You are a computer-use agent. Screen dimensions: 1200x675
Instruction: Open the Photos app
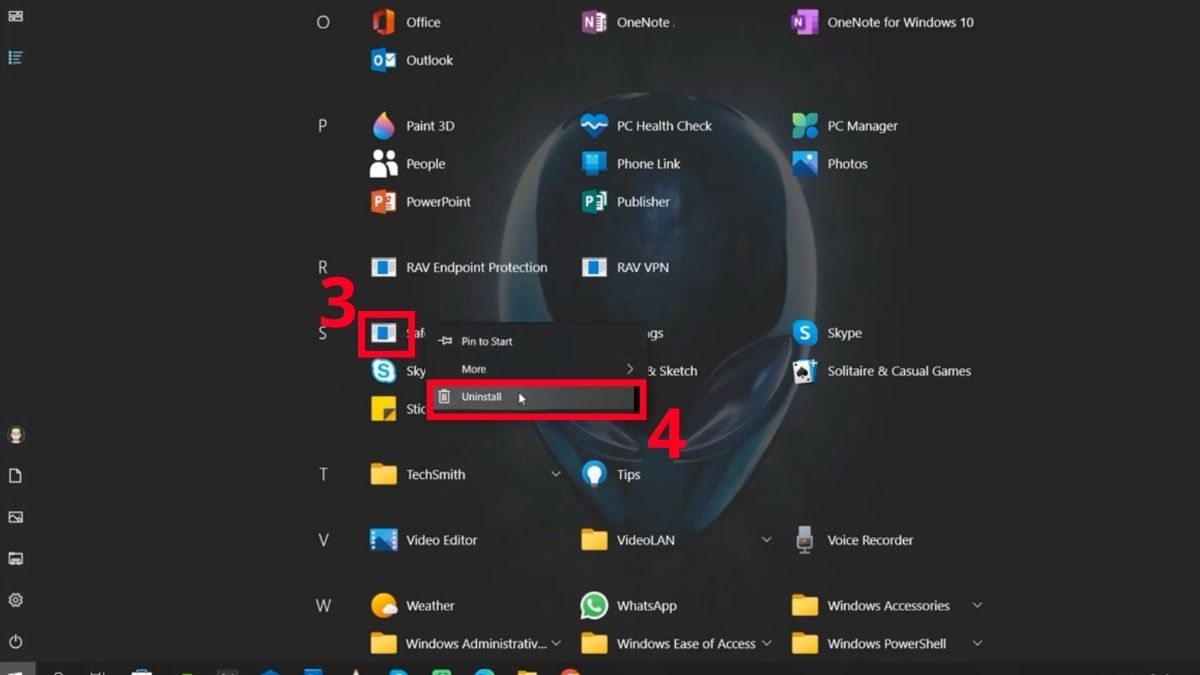pos(830,164)
